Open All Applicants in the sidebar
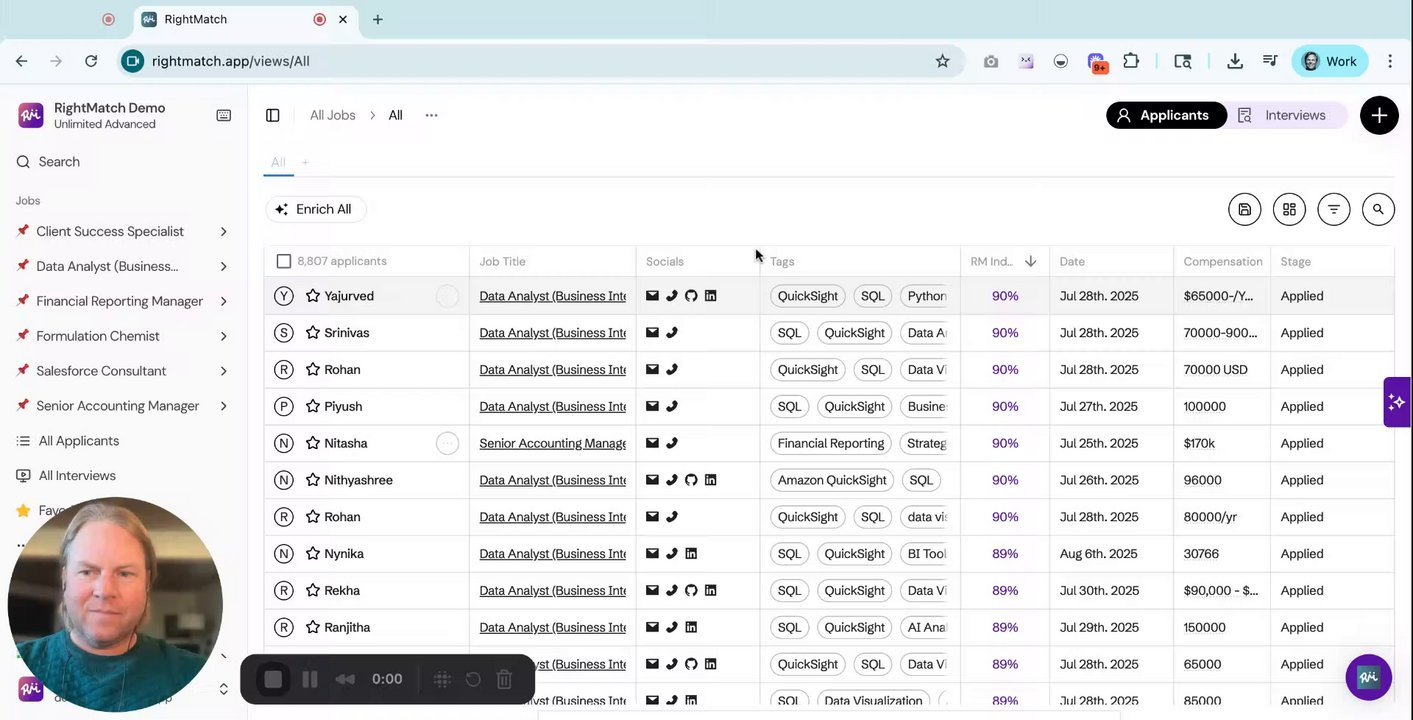 point(79,441)
